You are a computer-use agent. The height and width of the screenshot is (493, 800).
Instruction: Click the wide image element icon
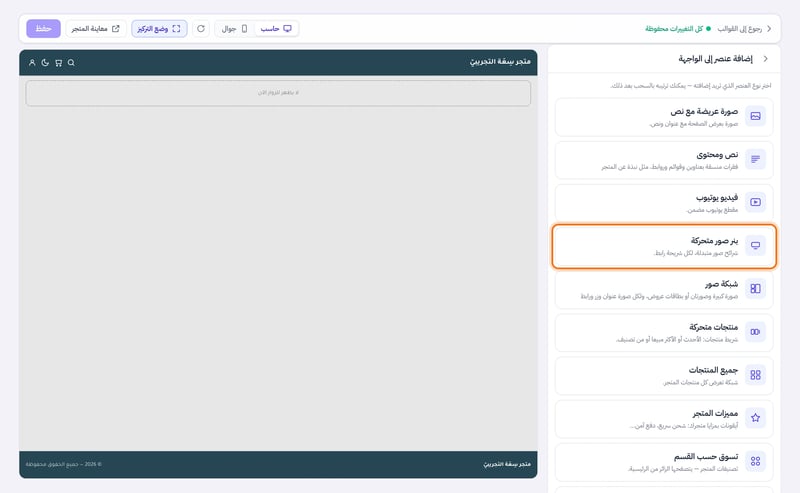755,116
